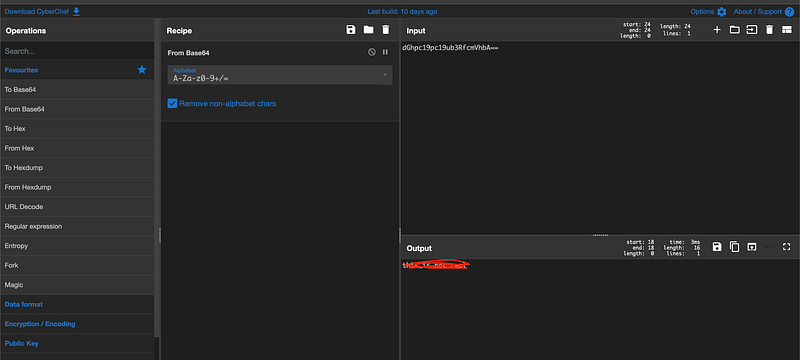Click the undo output switch icon

[769, 247]
